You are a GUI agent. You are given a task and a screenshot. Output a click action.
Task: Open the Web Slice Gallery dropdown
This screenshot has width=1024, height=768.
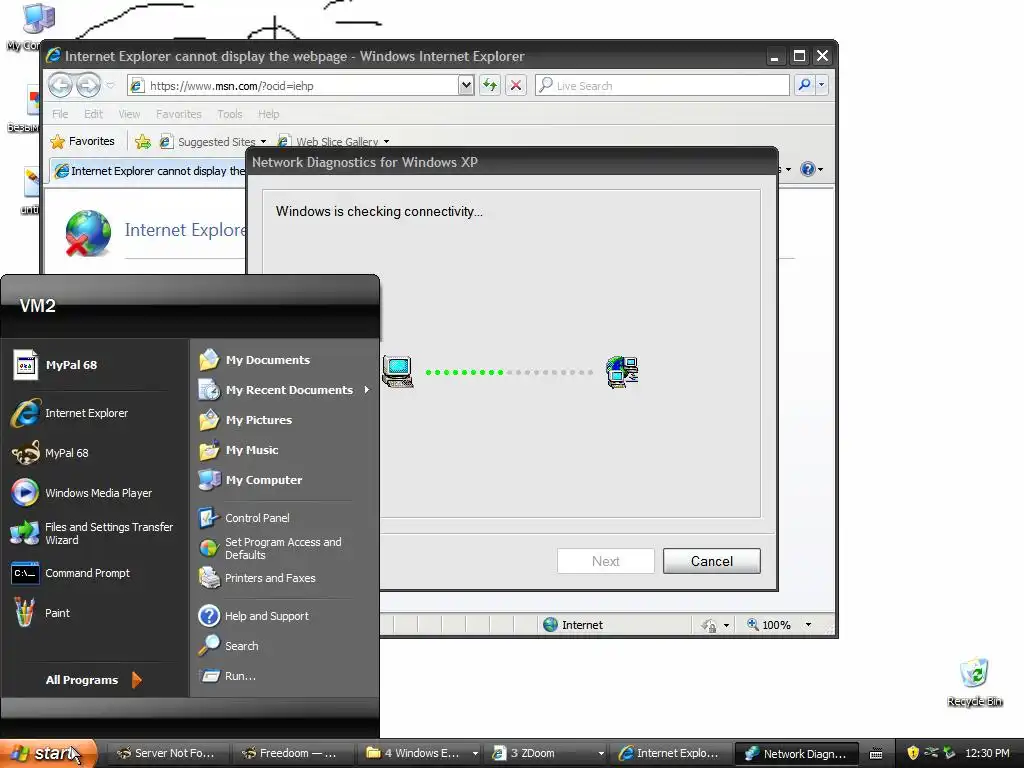387,142
